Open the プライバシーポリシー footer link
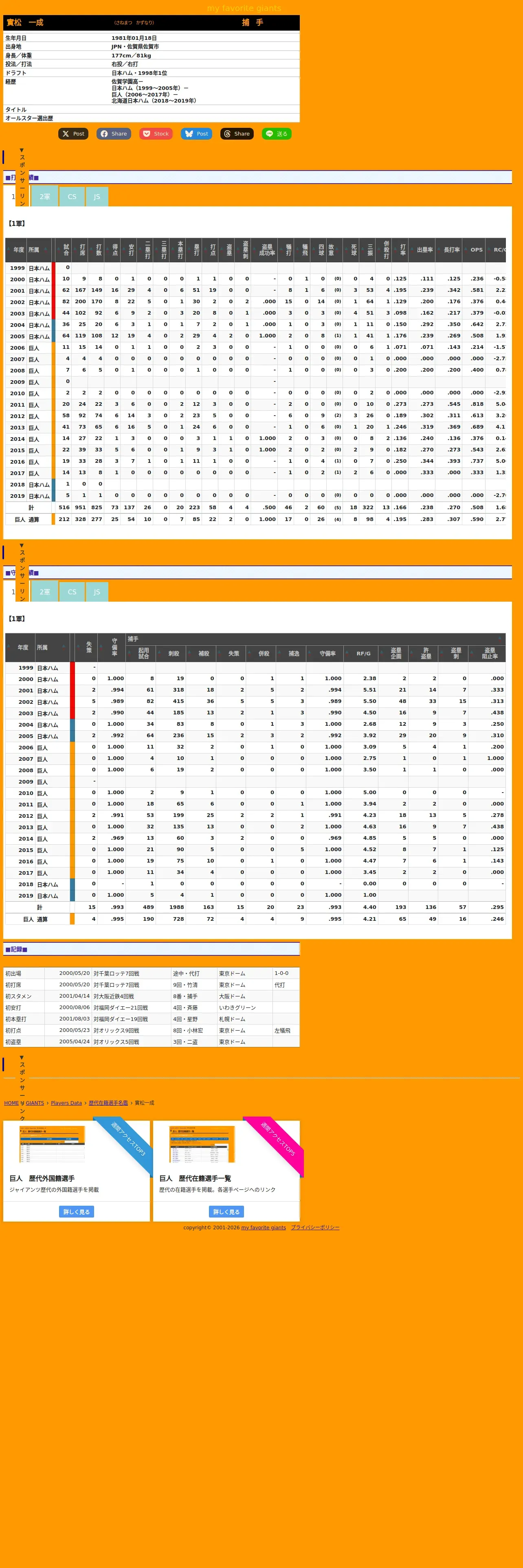Viewport: 523px width, 1568px height. (x=315, y=1228)
